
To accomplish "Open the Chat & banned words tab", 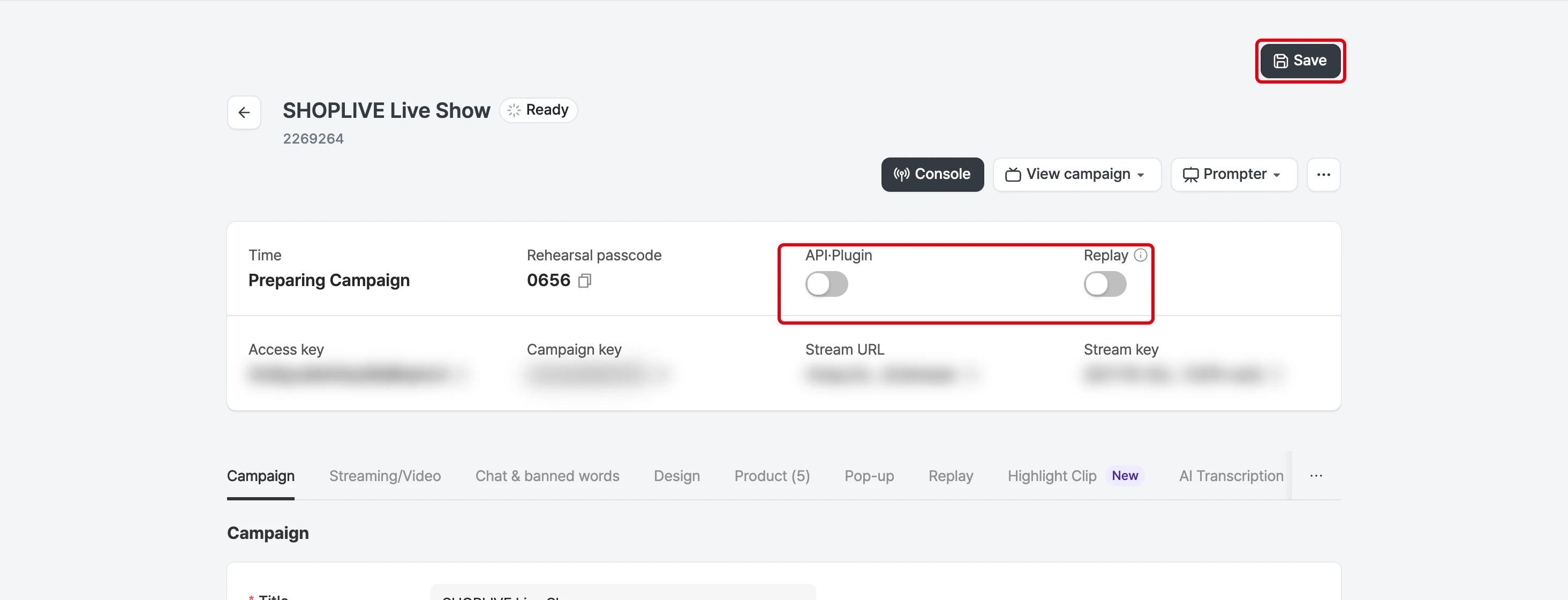I will click(x=547, y=476).
